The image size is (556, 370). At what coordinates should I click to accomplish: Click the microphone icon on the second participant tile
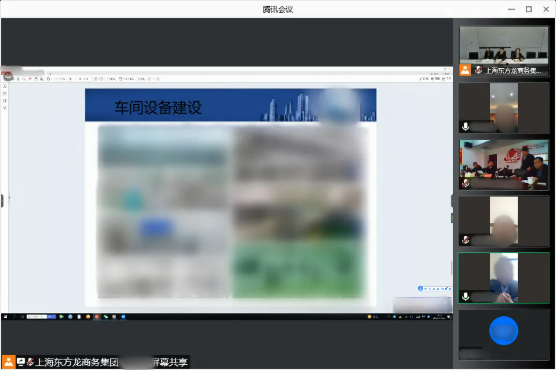[x=466, y=126]
